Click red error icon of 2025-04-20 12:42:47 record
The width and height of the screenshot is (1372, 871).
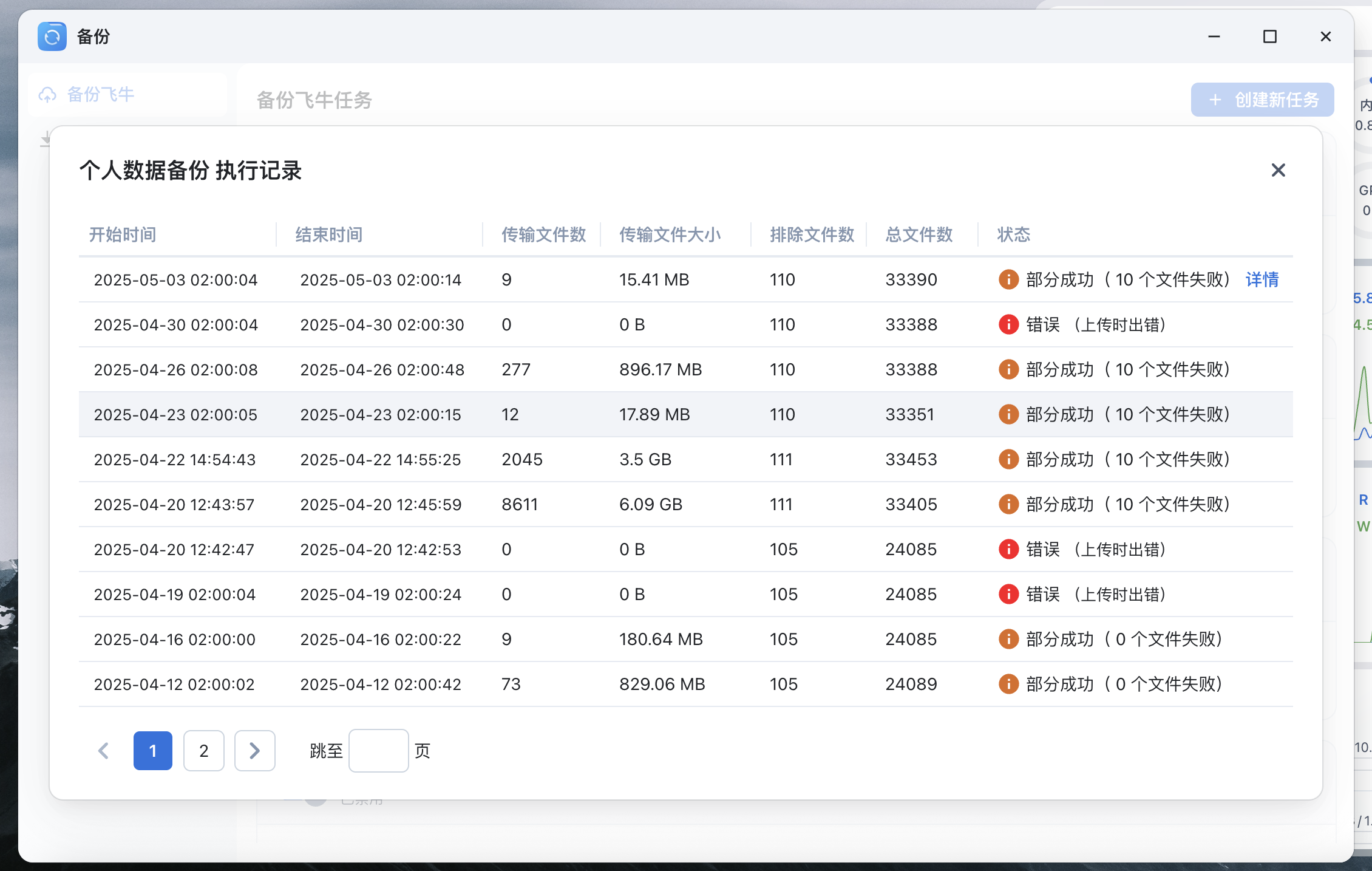1008,549
